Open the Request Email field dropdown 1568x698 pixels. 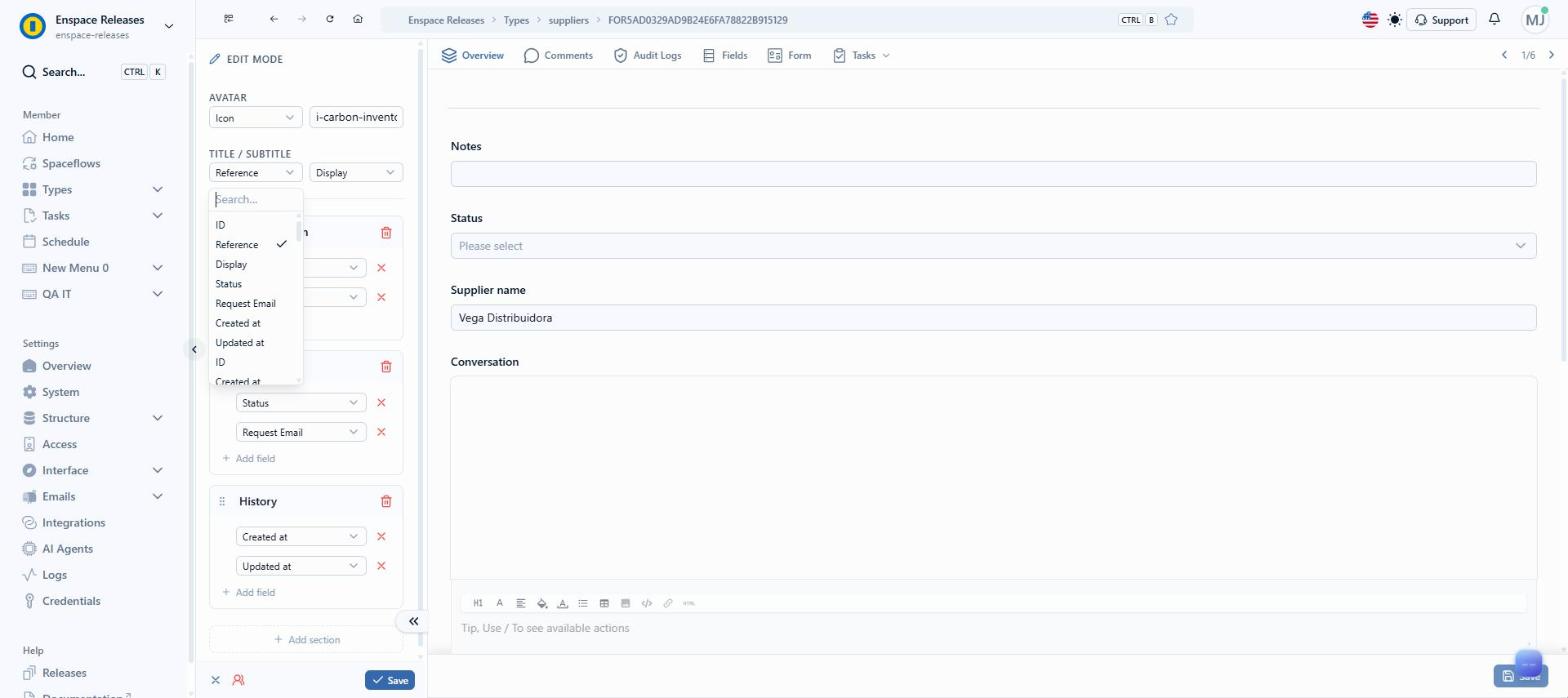[301, 432]
